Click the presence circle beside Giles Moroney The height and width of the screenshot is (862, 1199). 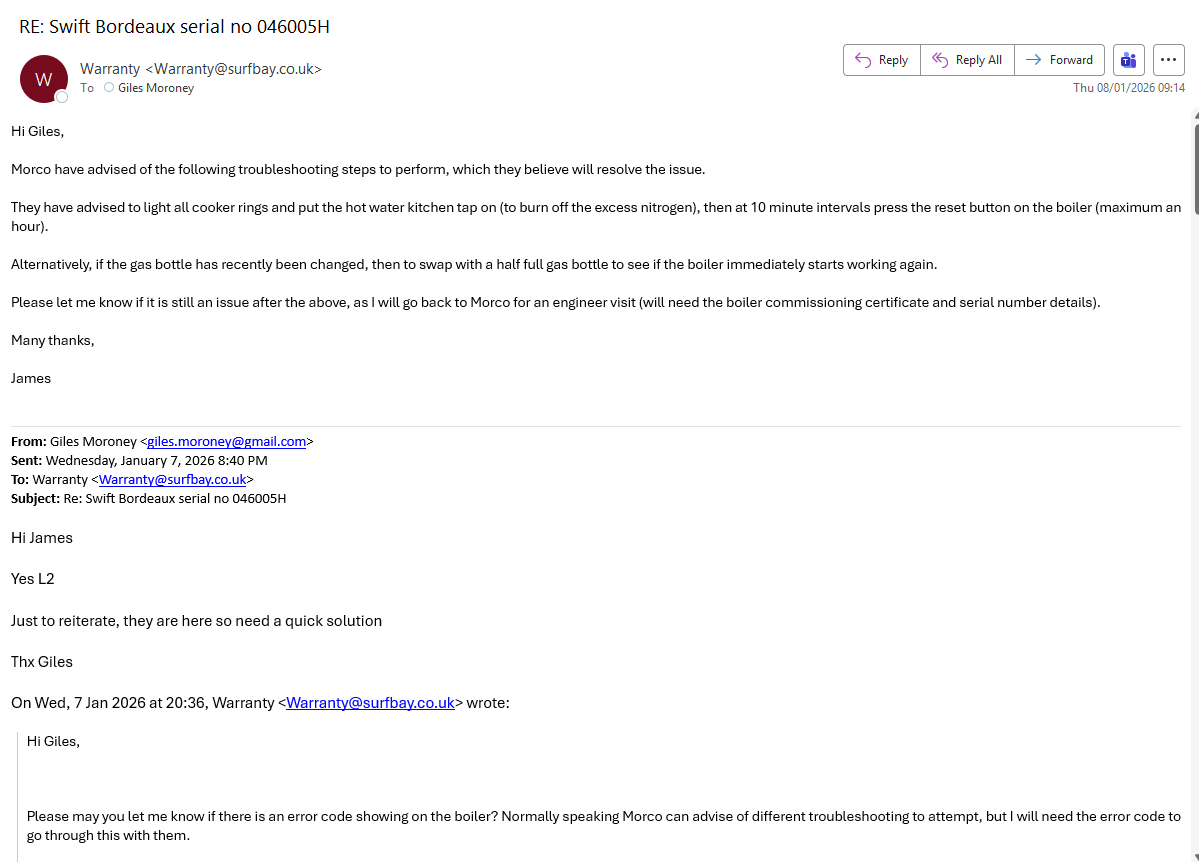point(109,88)
